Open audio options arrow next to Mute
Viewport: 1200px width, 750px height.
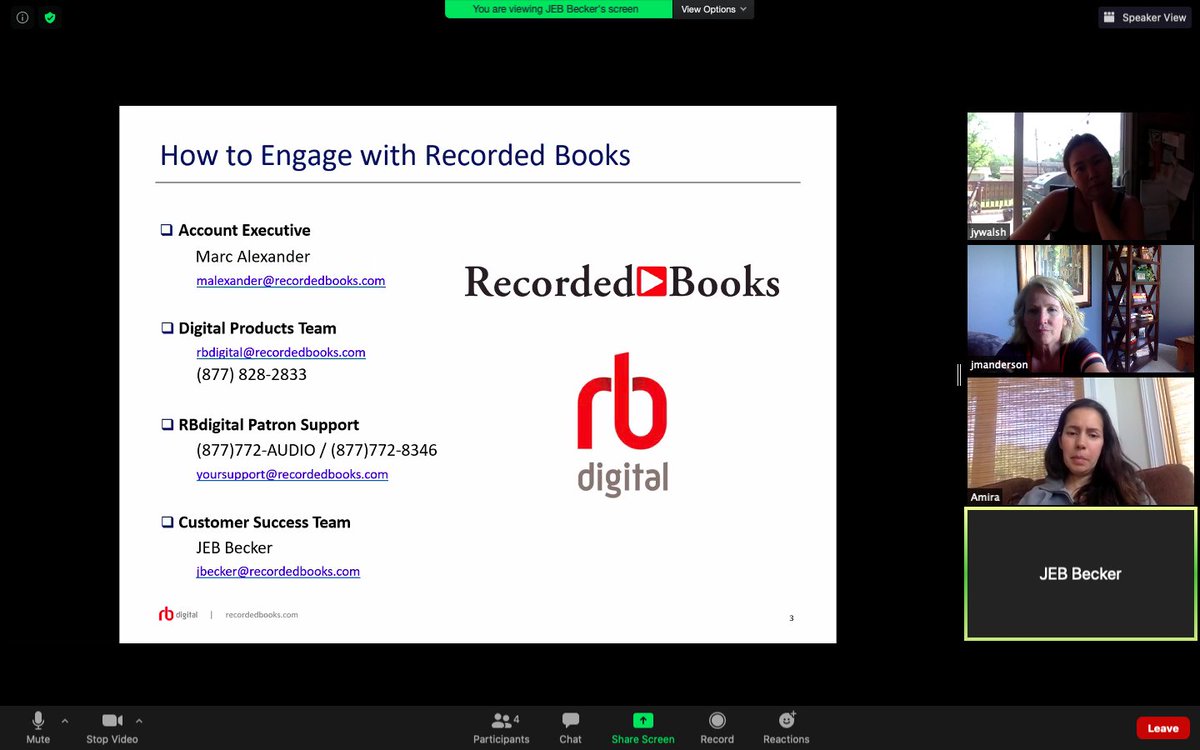click(x=65, y=720)
